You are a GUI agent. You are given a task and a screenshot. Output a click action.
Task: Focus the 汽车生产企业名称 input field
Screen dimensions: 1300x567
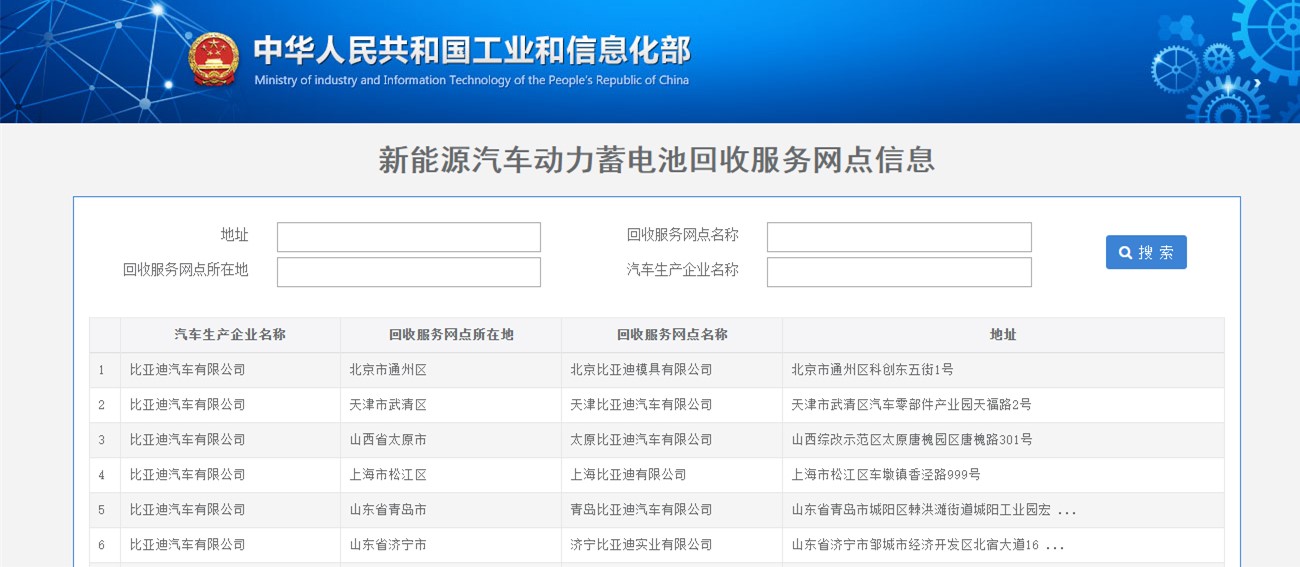(x=899, y=272)
